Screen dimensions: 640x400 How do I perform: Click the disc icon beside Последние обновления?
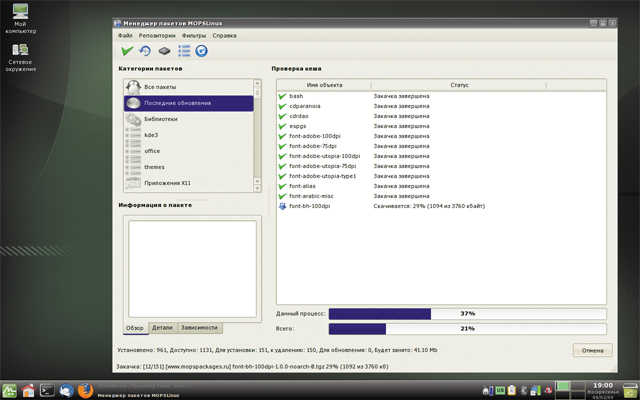click(x=133, y=103)
